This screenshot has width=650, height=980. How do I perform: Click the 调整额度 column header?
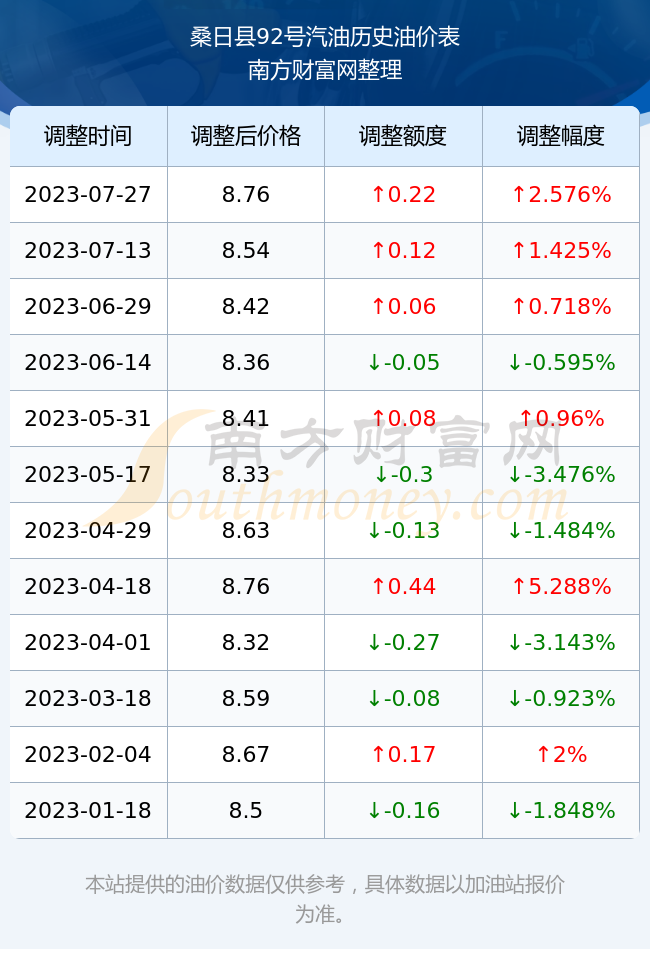[x=403, y=136]
